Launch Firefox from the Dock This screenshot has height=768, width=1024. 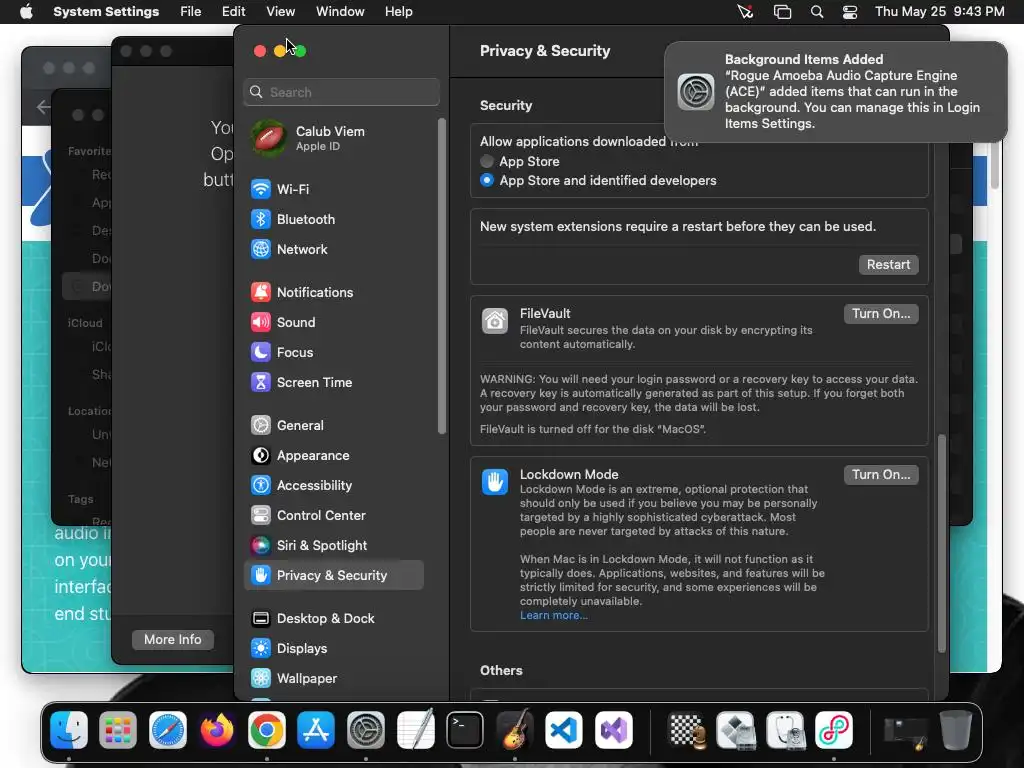click(x=217, y=730)
